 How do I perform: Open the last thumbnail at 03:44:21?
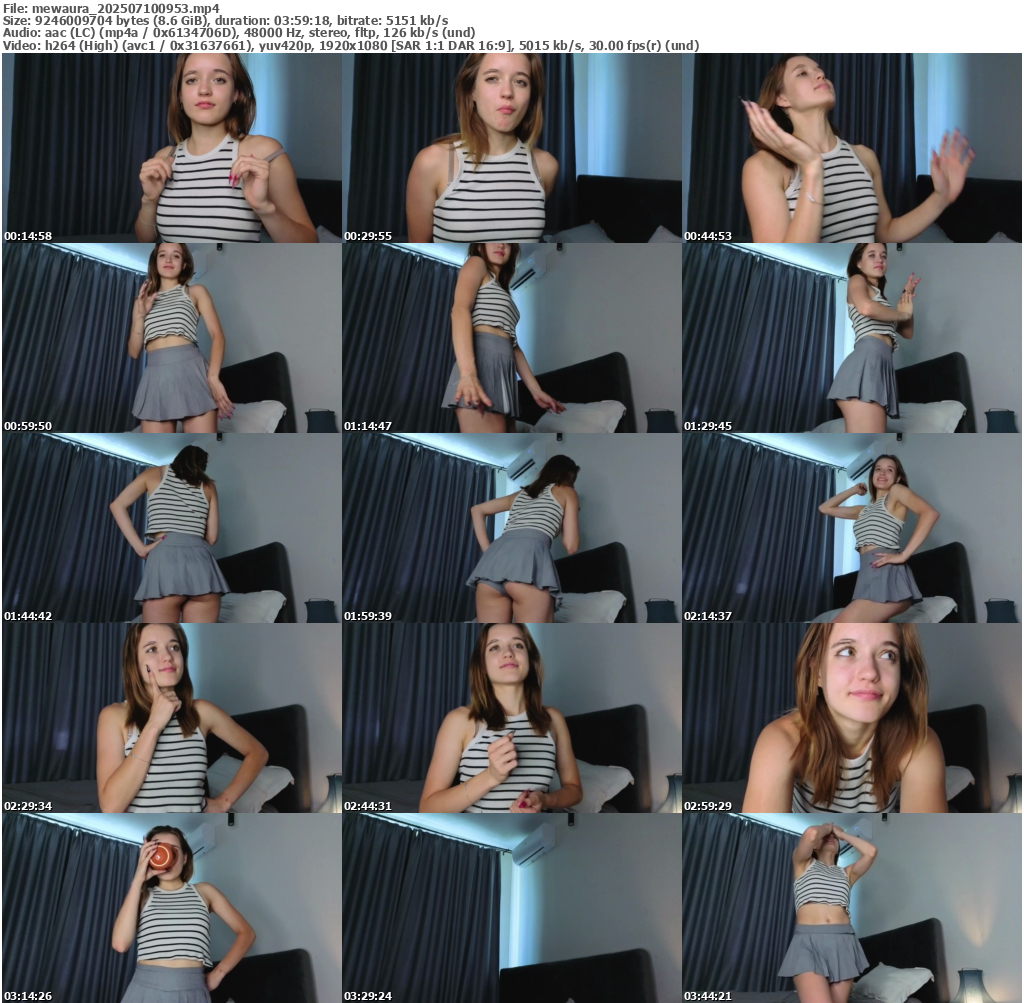(x=851, y=908)
